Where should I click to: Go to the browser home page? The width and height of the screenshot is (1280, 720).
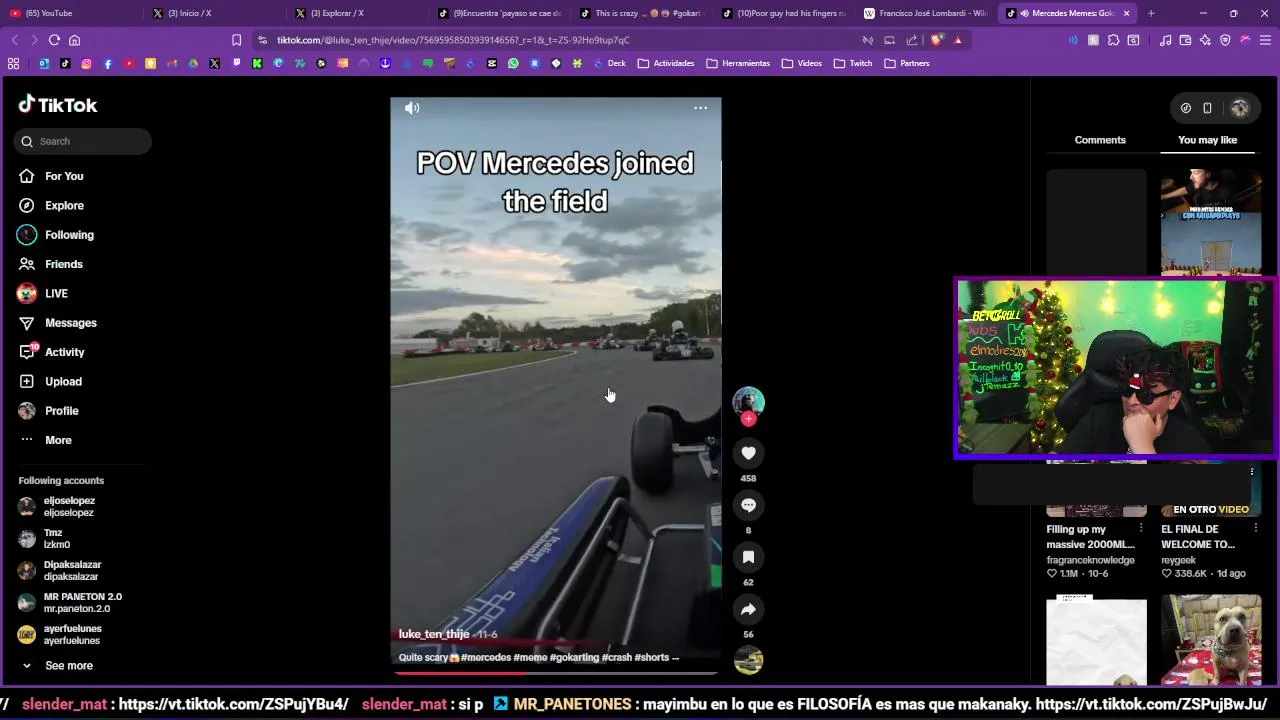click(74, 40)
